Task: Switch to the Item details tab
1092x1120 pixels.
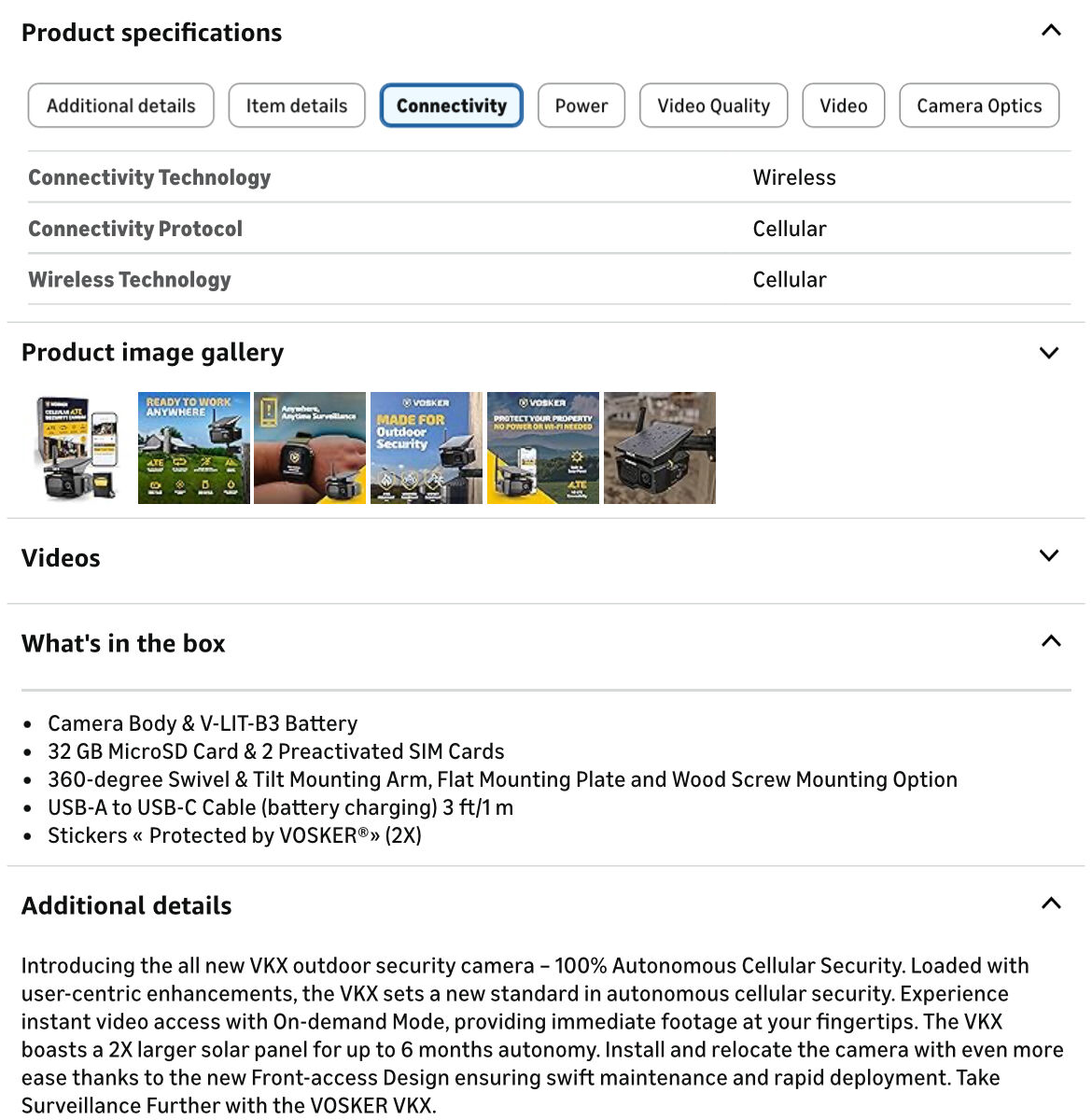Action: pyautogui.click(x=297, y=105)
